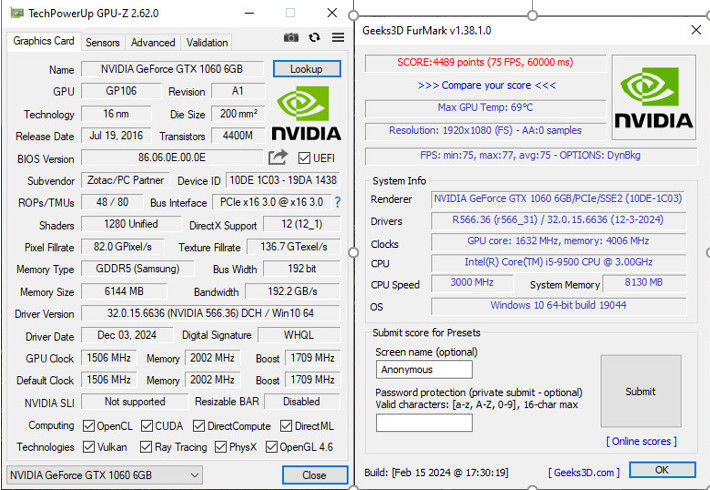The height and width of the screenshot is (490, 710).
Task: Click the password protection input field
Action: click(x=424, y=423)
